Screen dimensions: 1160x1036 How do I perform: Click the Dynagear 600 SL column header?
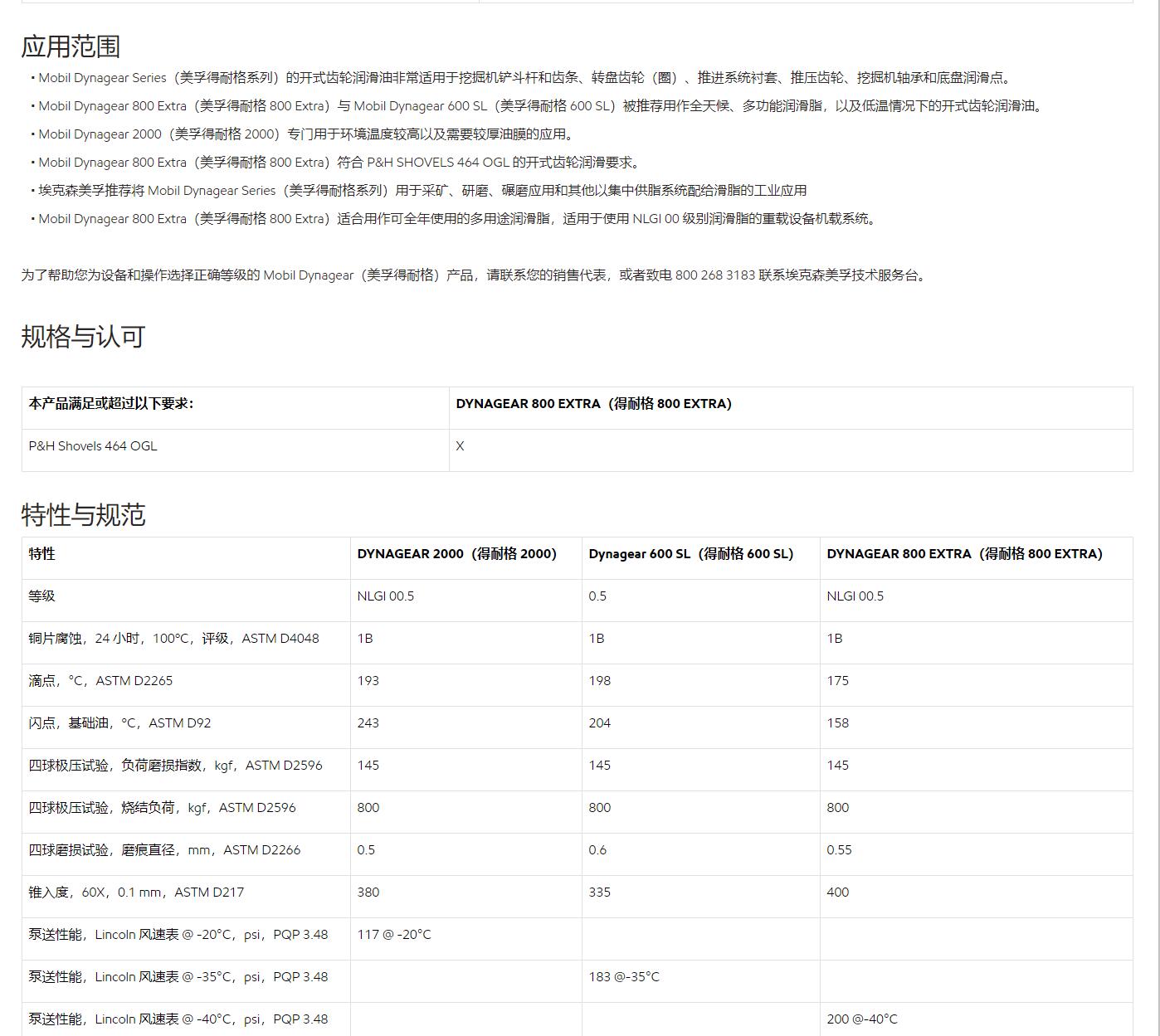700,558
